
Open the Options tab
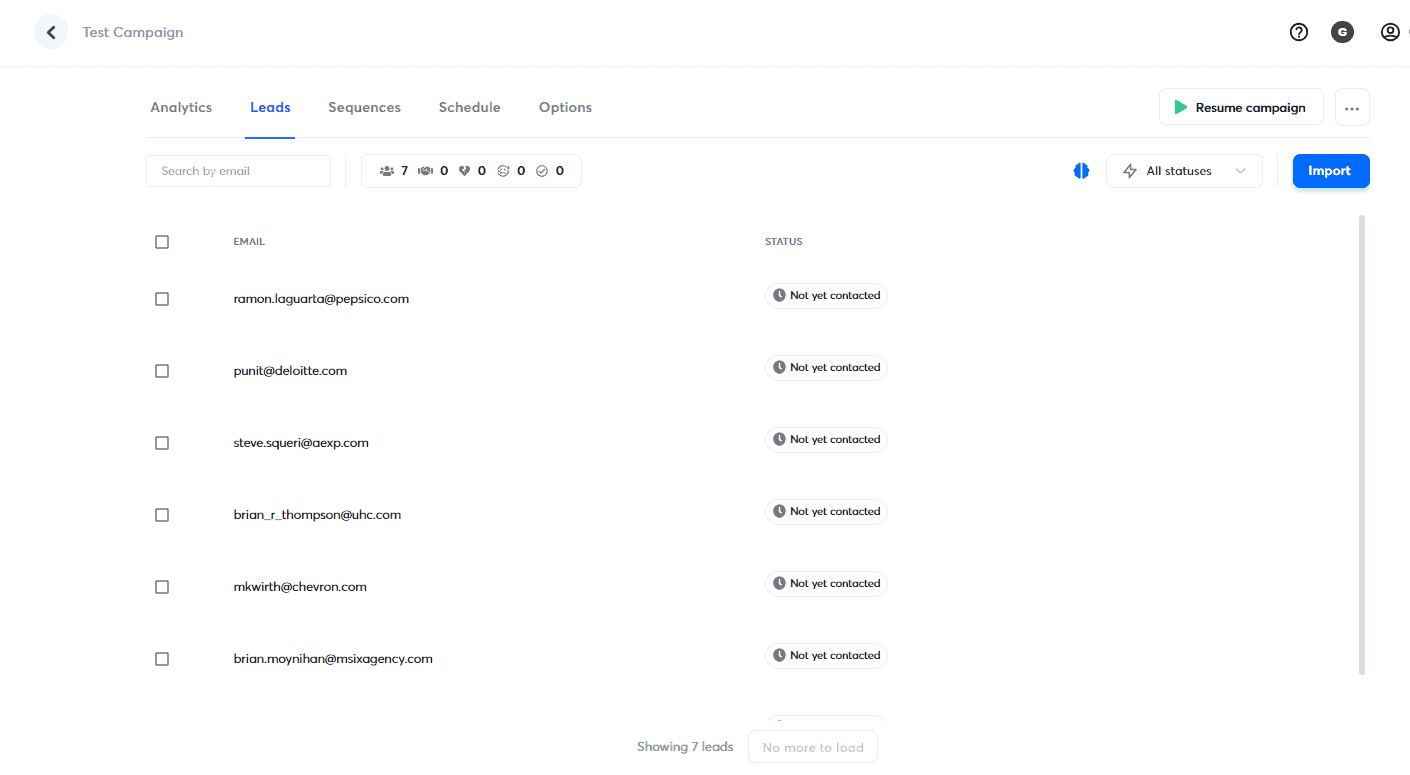click(565, 107)
